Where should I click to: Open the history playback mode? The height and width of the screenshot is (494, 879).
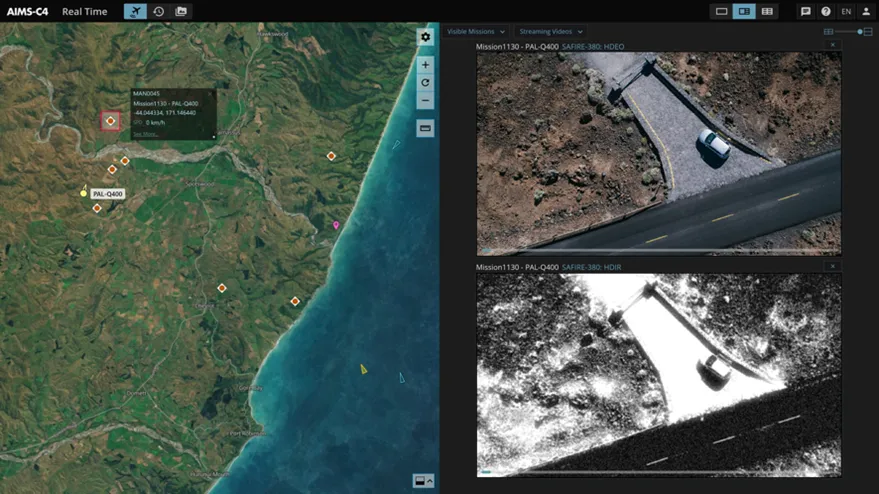pos(159,11)
